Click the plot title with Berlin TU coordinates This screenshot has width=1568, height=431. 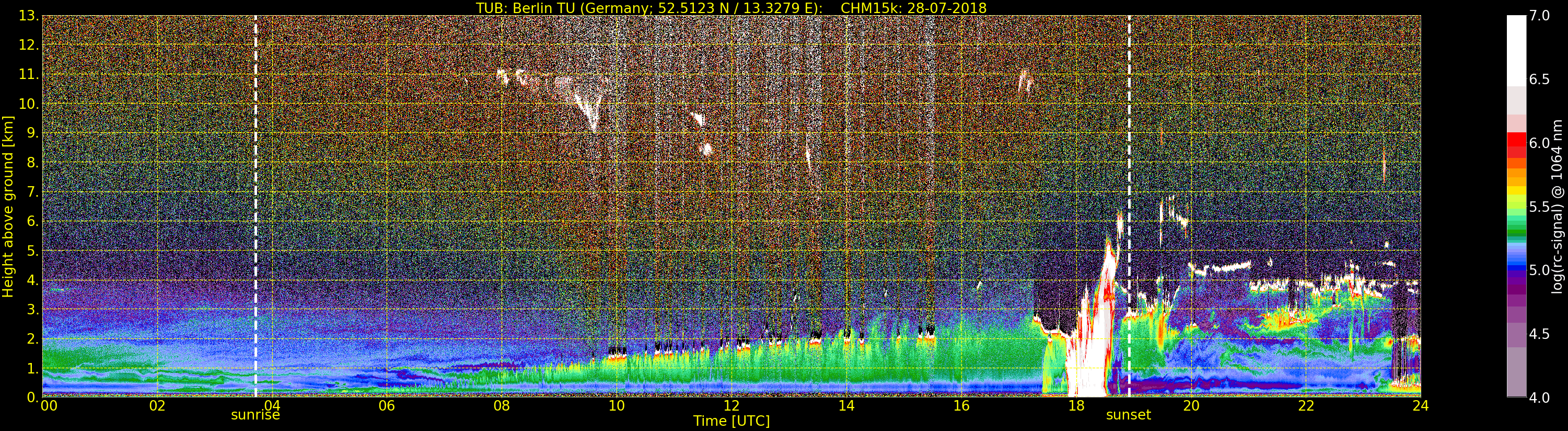tap(731, 8)
